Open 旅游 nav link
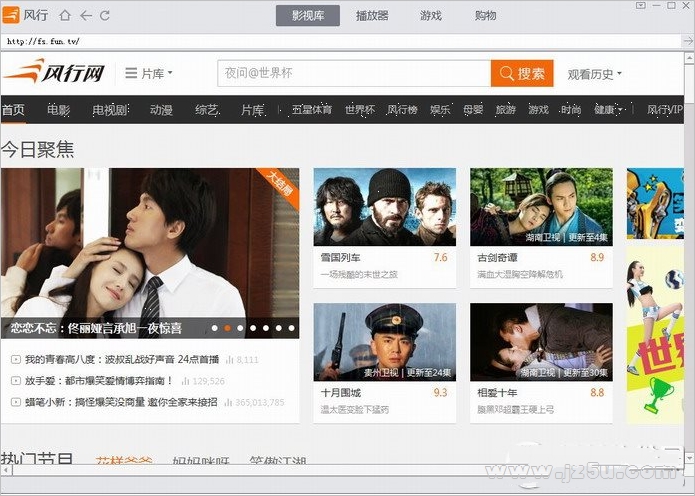The image size is (695, 496). coord(506,109)
